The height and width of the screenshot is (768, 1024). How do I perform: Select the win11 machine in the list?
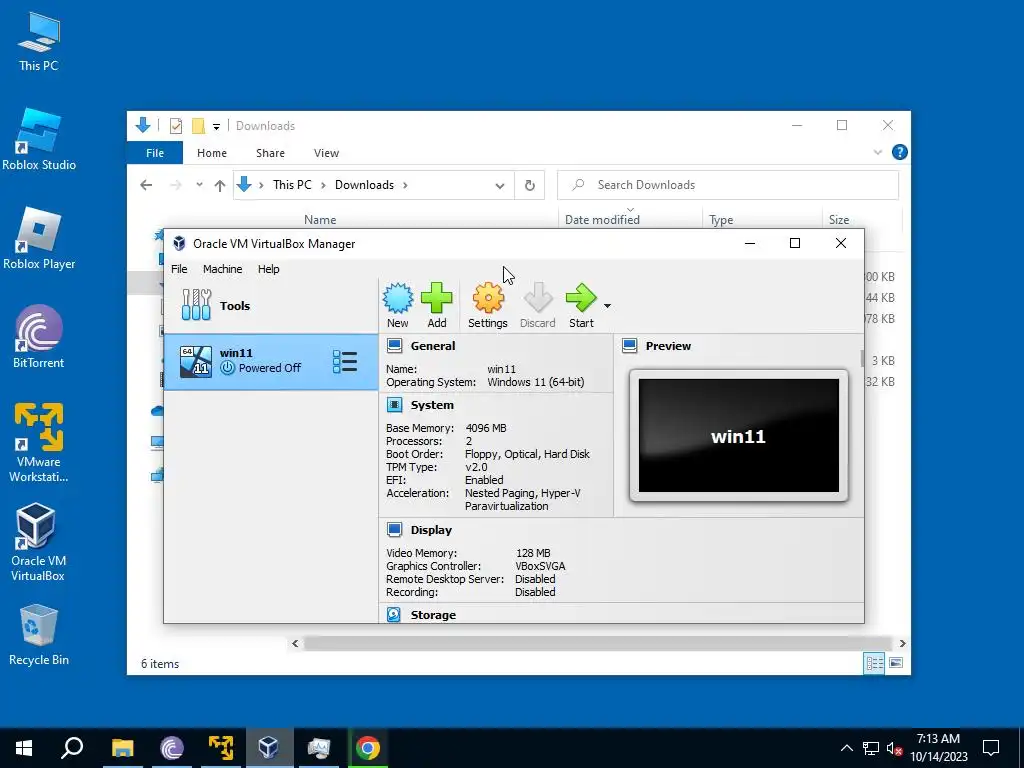(x=270, y=362)
